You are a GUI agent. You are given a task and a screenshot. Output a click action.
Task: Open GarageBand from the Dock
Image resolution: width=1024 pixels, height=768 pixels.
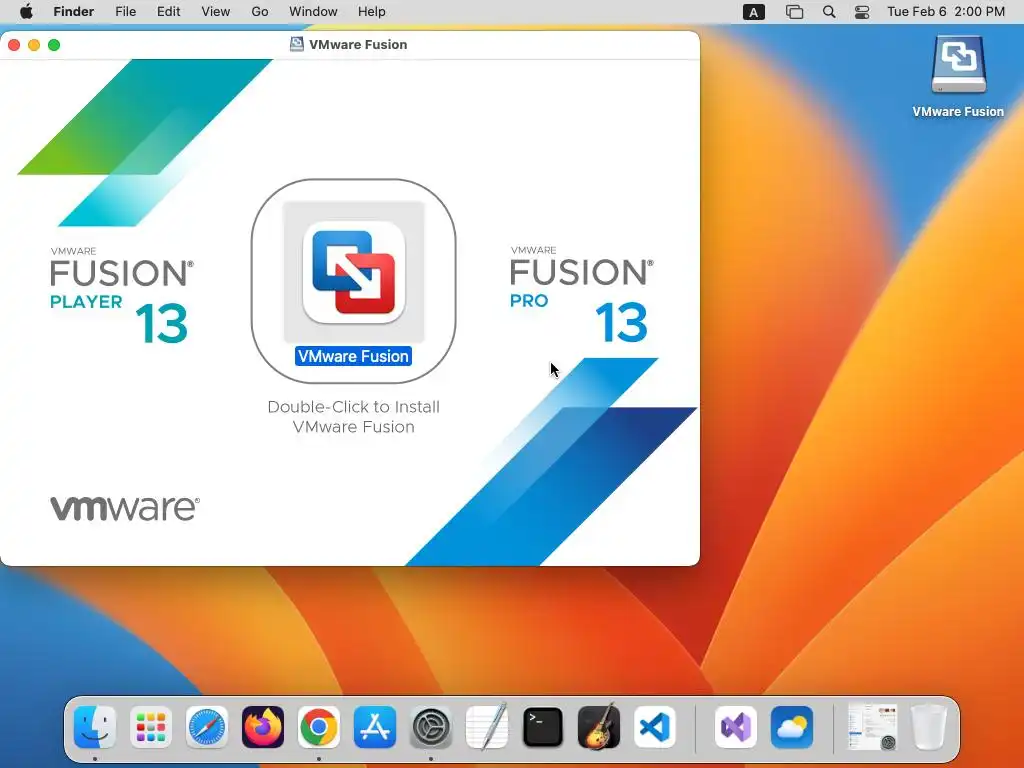pyautogui.click(x=599, y=727)
